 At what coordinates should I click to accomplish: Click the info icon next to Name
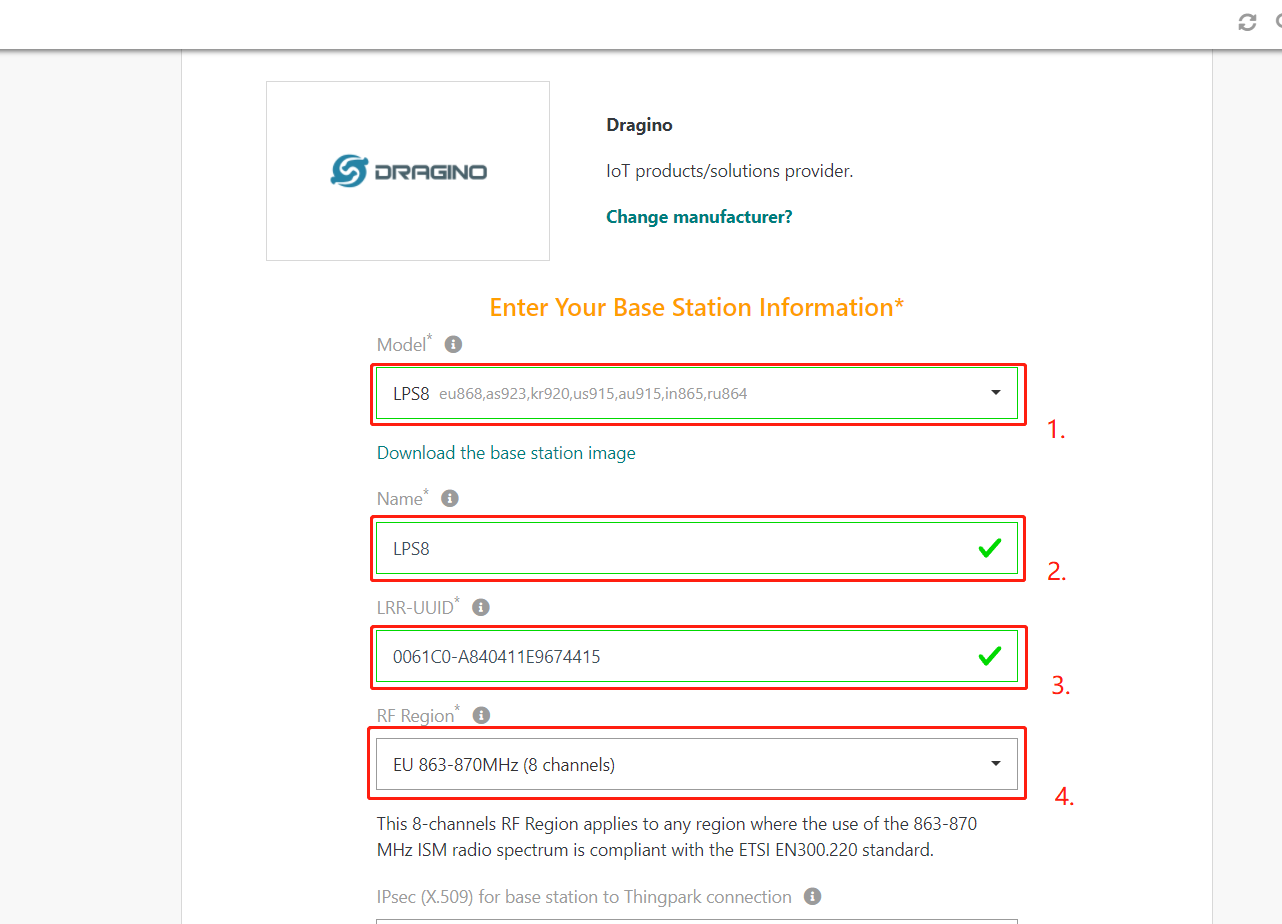pyautogui.click(x=450, y=498)
